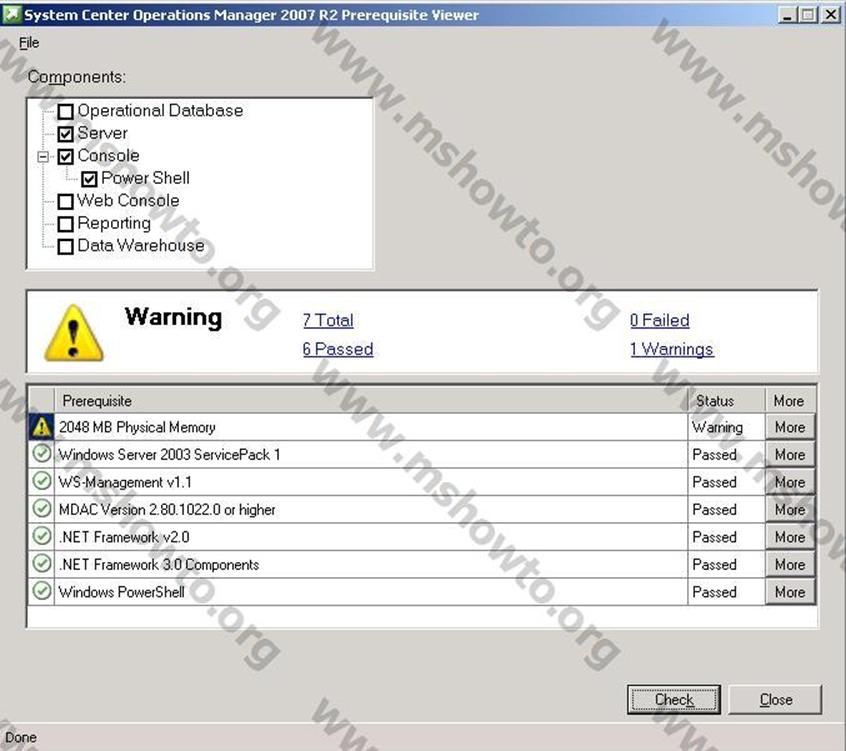Screen dimensions: 846x751
Task: Click the passed checkmark icon for .NET Framework 3.0 Components
Action: 42,563
